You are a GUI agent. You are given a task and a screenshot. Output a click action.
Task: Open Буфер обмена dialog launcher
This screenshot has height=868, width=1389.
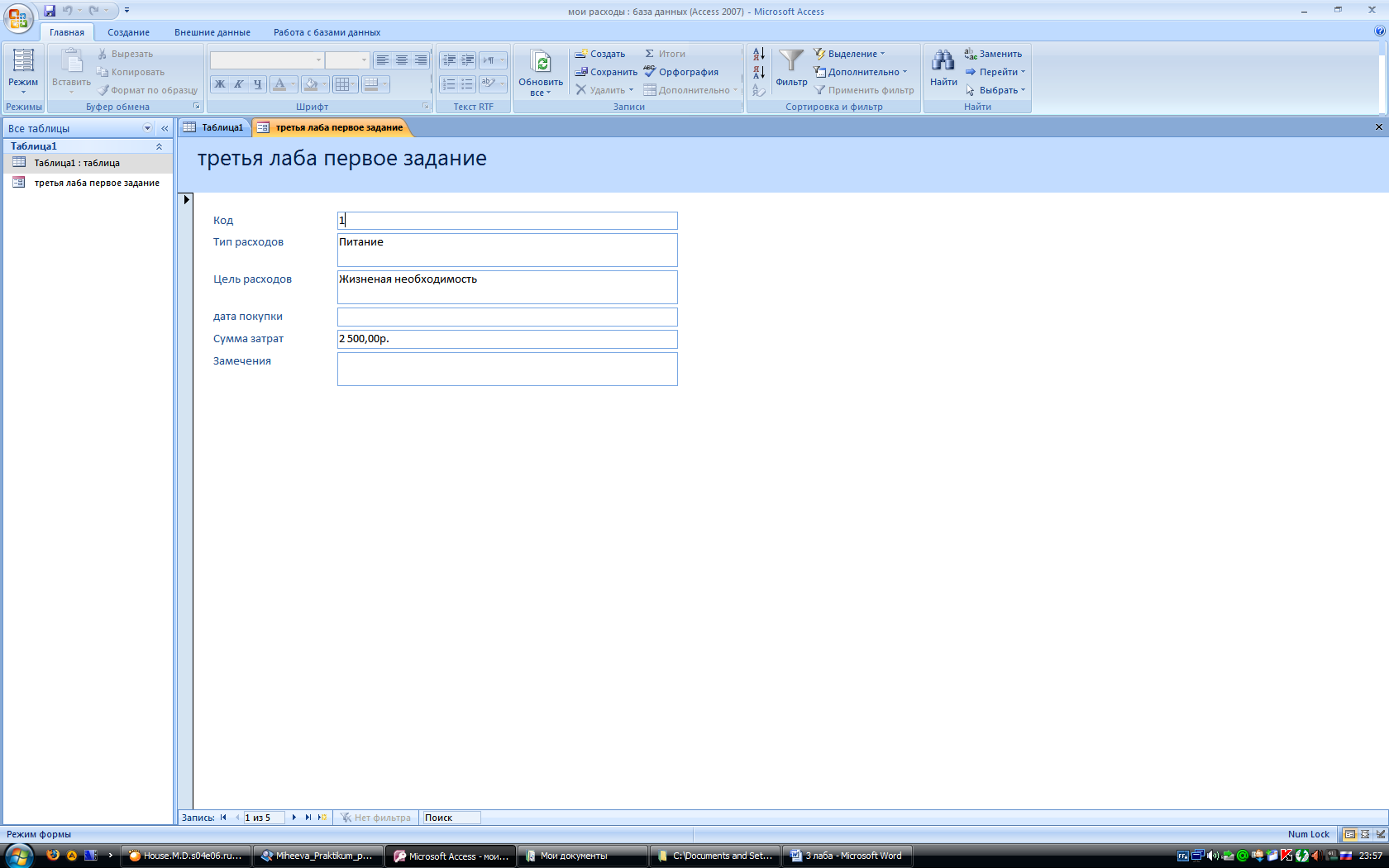coord(197,107)
